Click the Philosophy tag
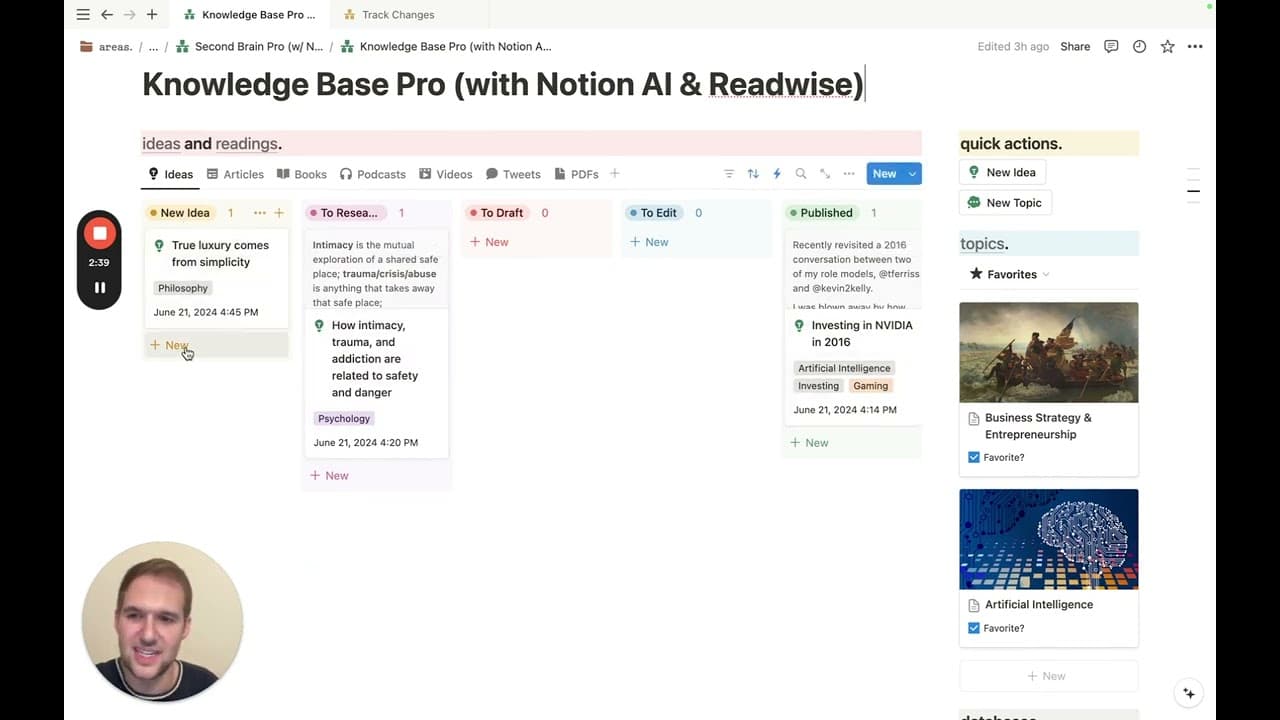Screen dimensions: 1280x720 183,288
